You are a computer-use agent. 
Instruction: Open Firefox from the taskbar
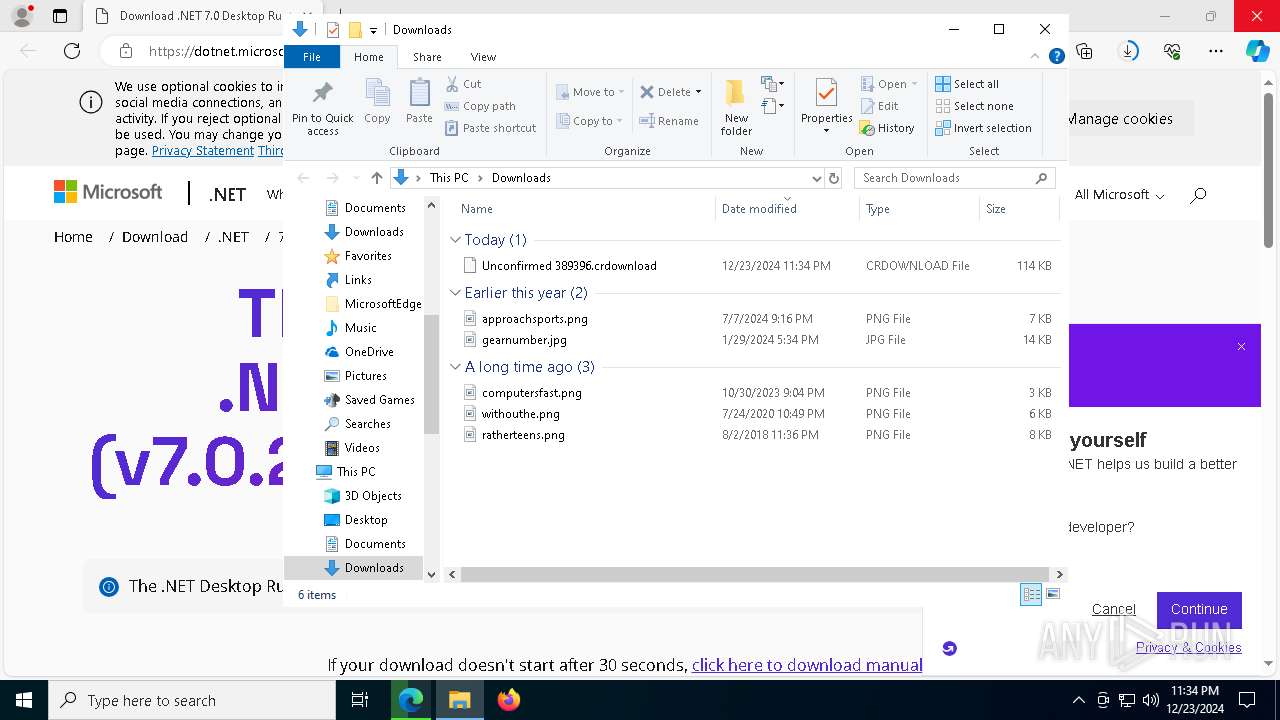[x=509, y=700]
